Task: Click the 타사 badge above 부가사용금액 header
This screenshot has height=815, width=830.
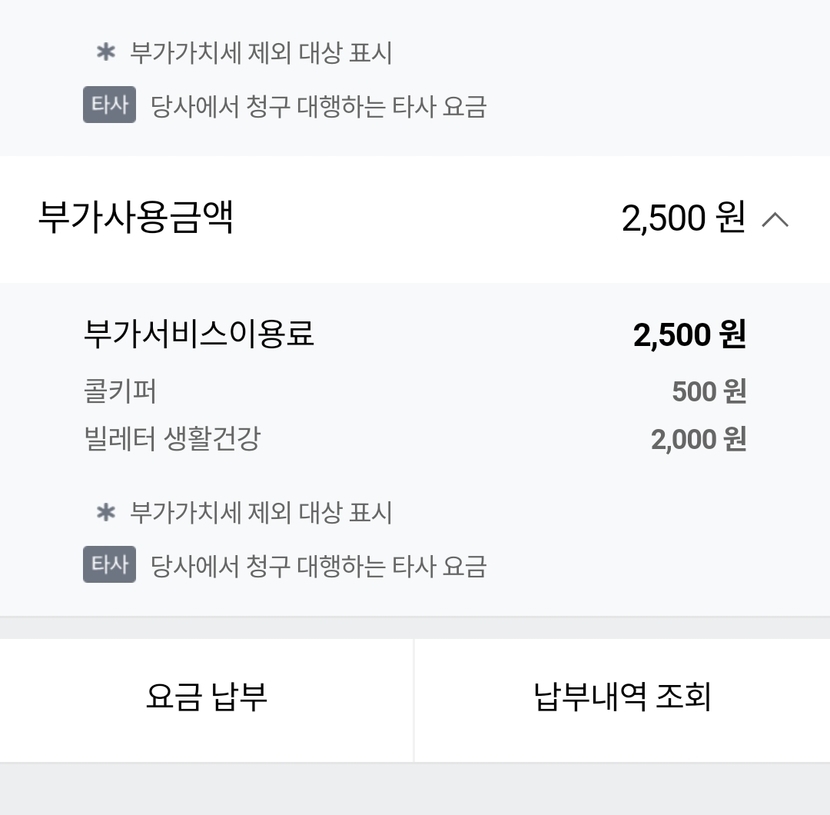Action: [109, 105]
